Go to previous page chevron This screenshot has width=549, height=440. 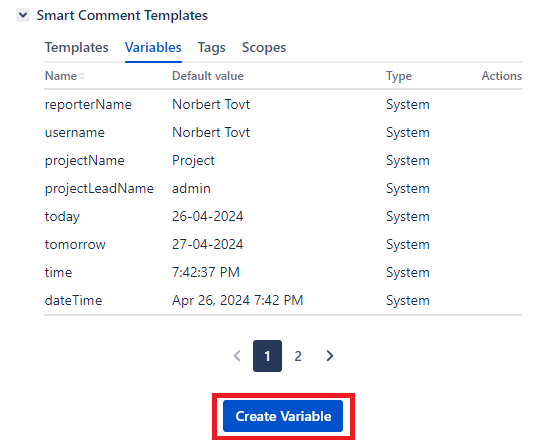coord(237,356)
